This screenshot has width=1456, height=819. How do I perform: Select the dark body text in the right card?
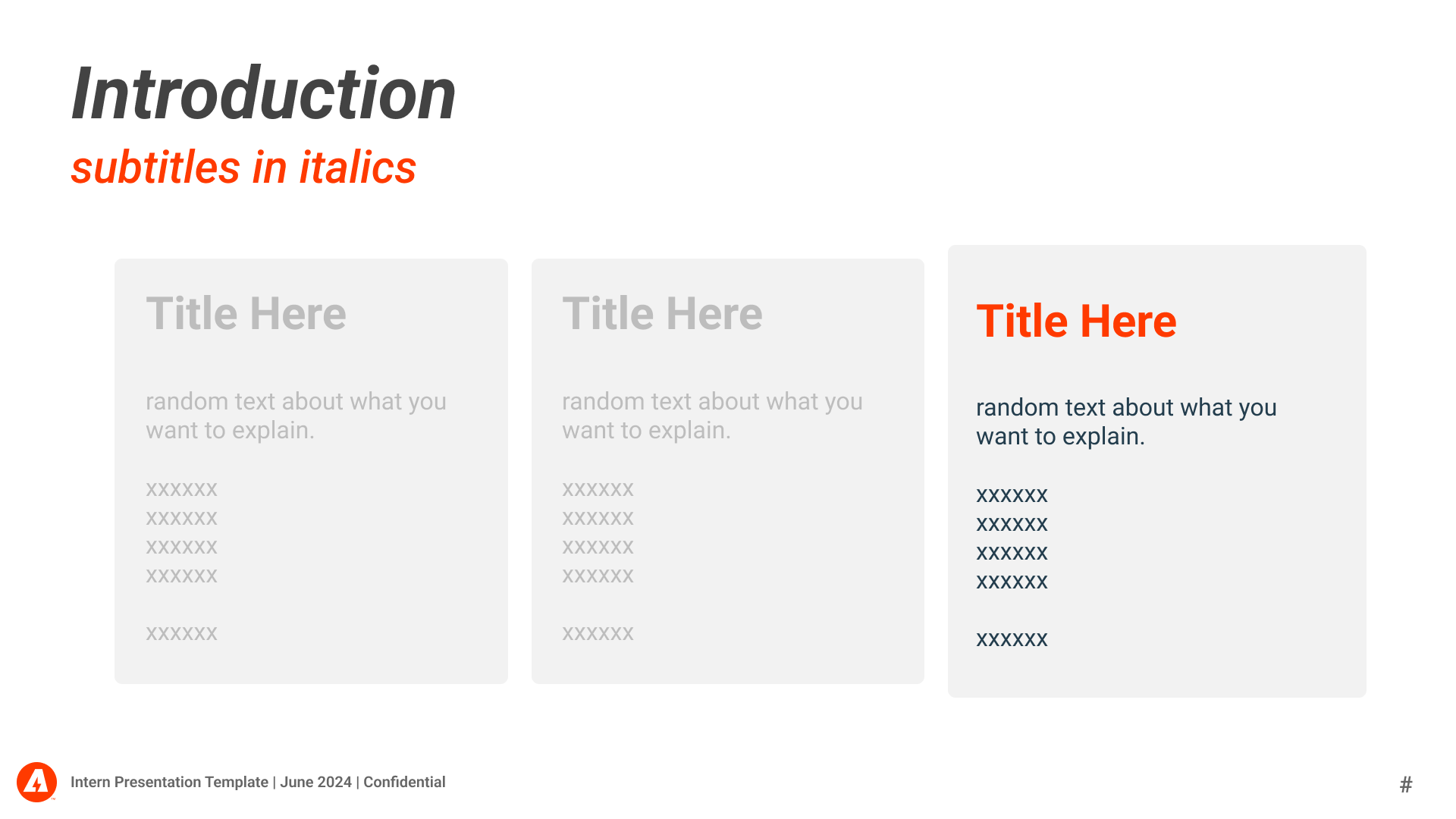[x=1126, y=422]
